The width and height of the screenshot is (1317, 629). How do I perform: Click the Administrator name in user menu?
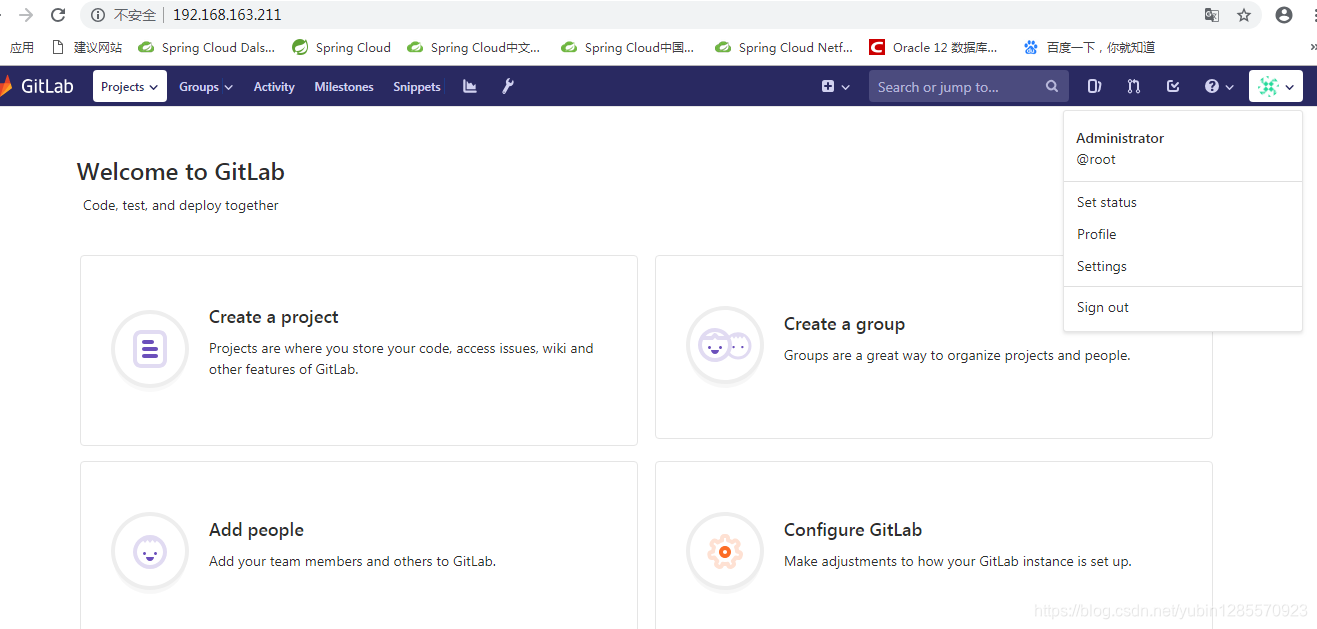[1120, 138]
